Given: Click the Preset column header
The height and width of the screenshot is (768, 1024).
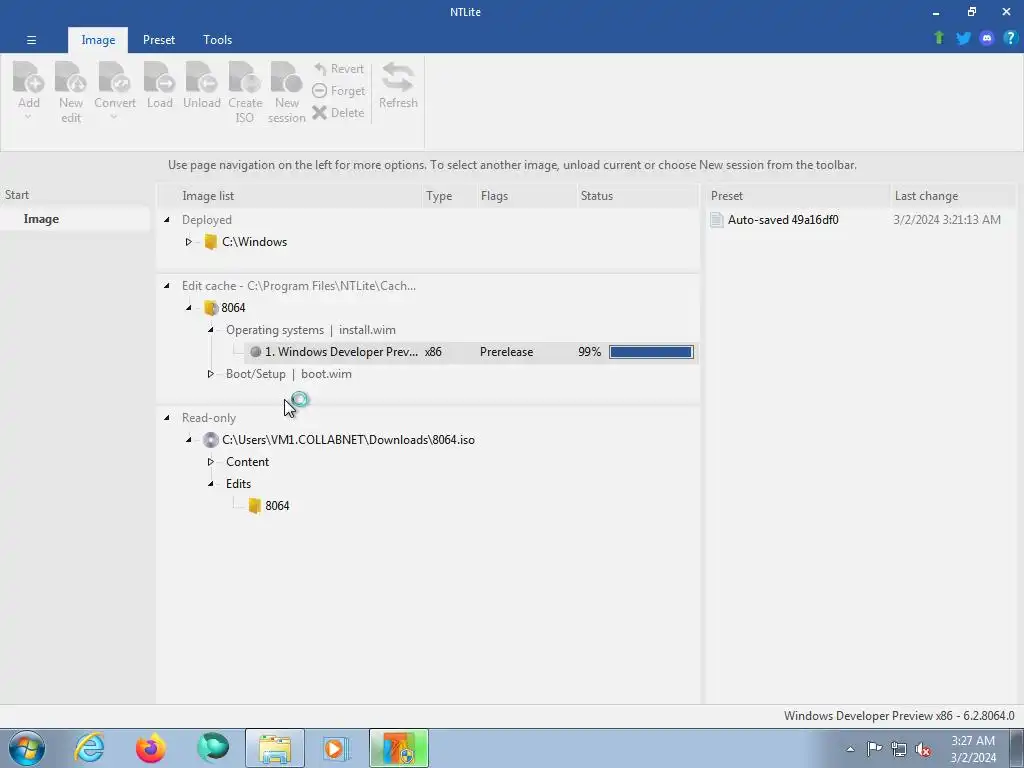Looking at the screenshot, I should (727, 196).
